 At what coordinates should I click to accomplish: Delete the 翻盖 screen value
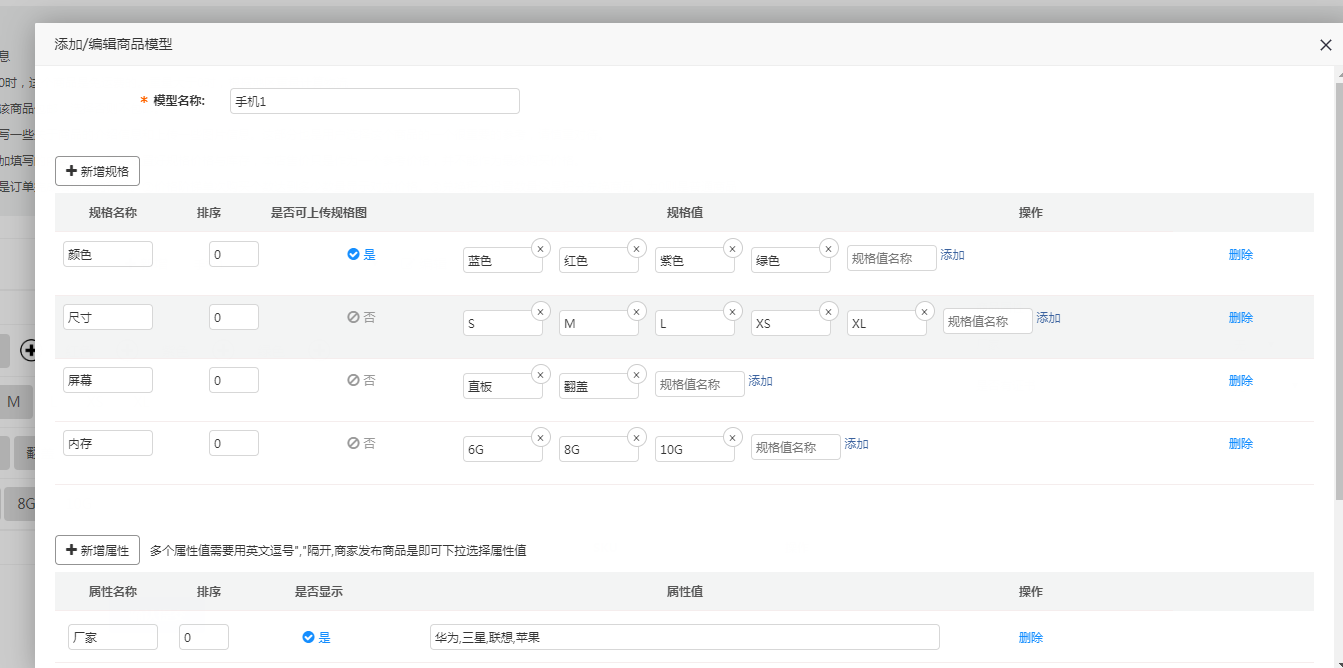point(636,374)
